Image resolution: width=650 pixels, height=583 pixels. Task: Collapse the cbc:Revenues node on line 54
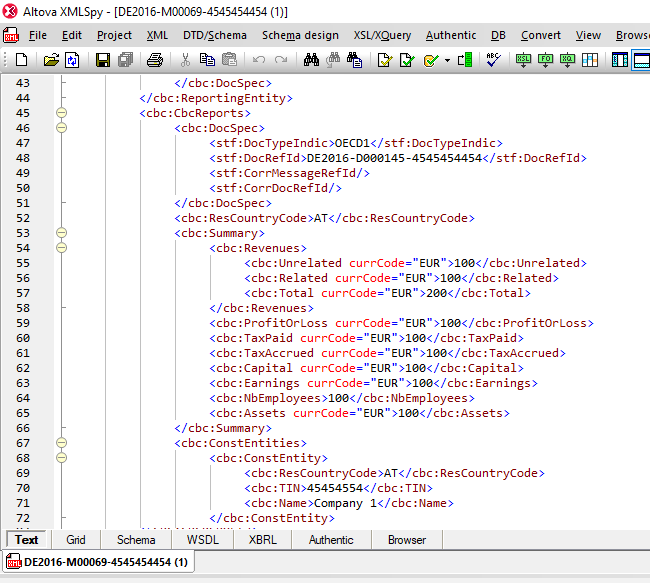tap(61, 248)
